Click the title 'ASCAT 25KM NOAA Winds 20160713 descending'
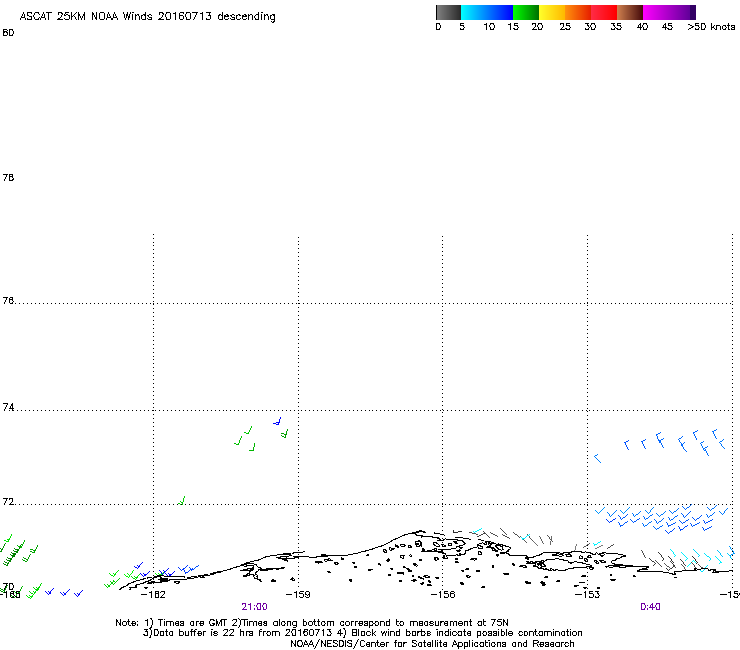This screenshot has width=740, height=650. pos(147,17)
